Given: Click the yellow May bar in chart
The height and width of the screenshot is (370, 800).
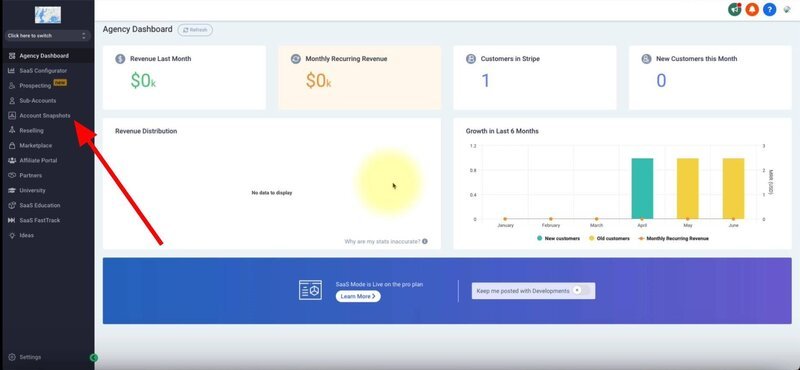Looking at the screenshot, I should (x=687, y=188).
